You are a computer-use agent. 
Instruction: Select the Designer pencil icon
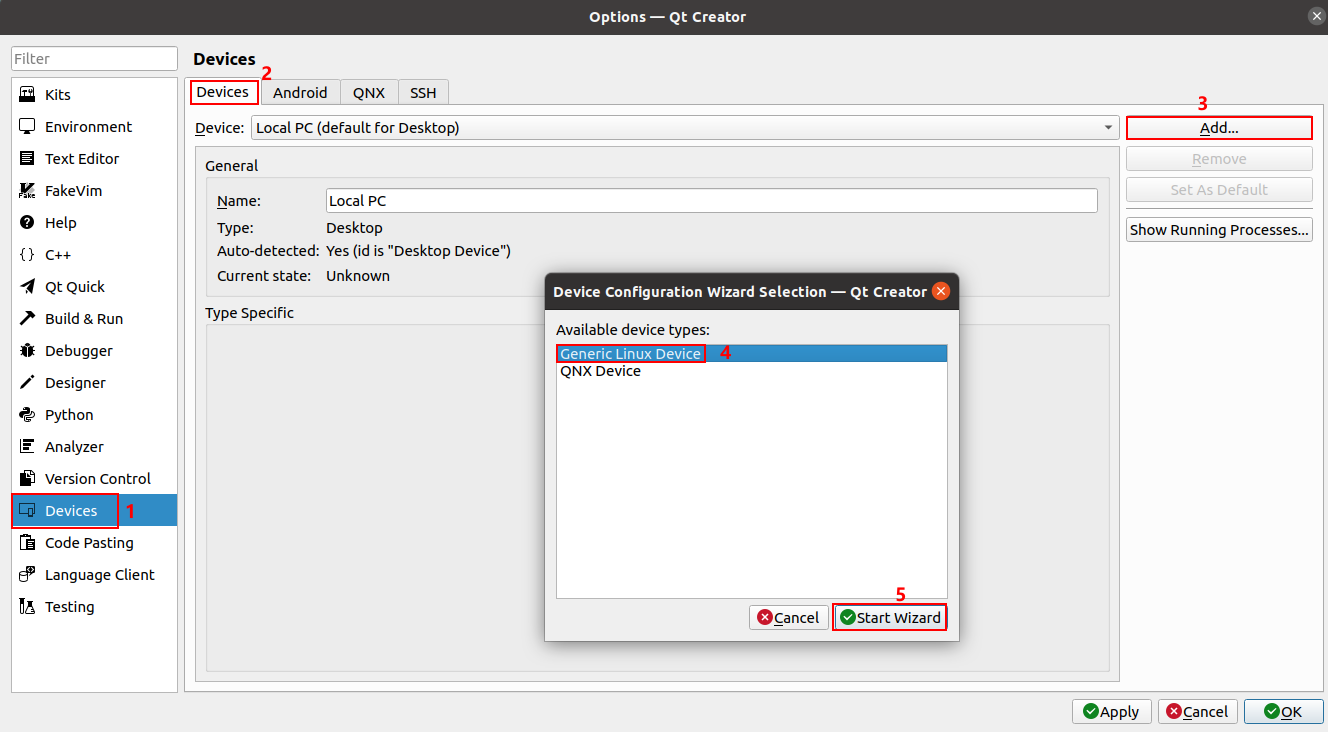coord(27,383)
